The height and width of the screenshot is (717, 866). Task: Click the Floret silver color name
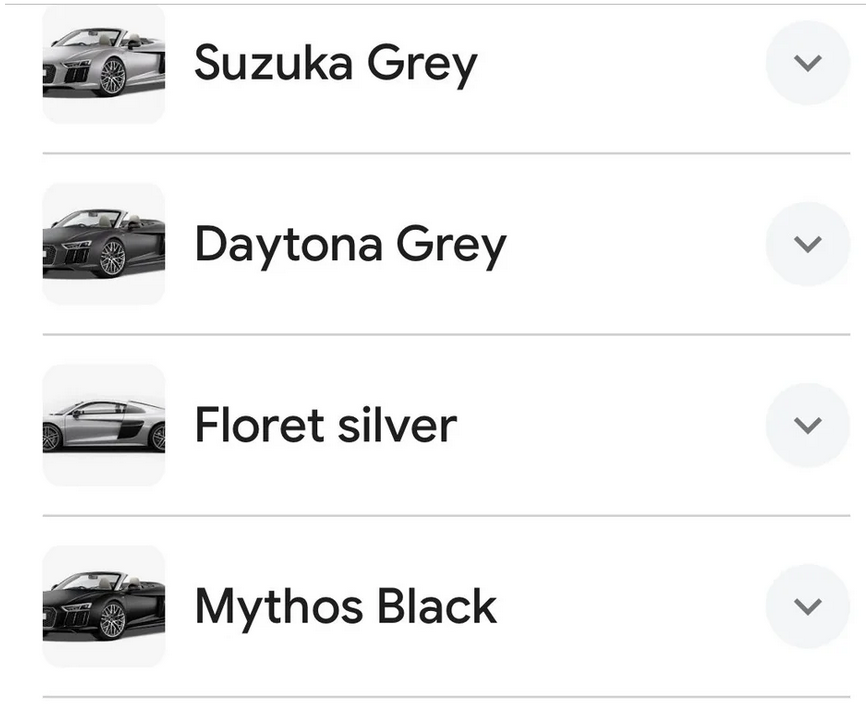[325, 426]
